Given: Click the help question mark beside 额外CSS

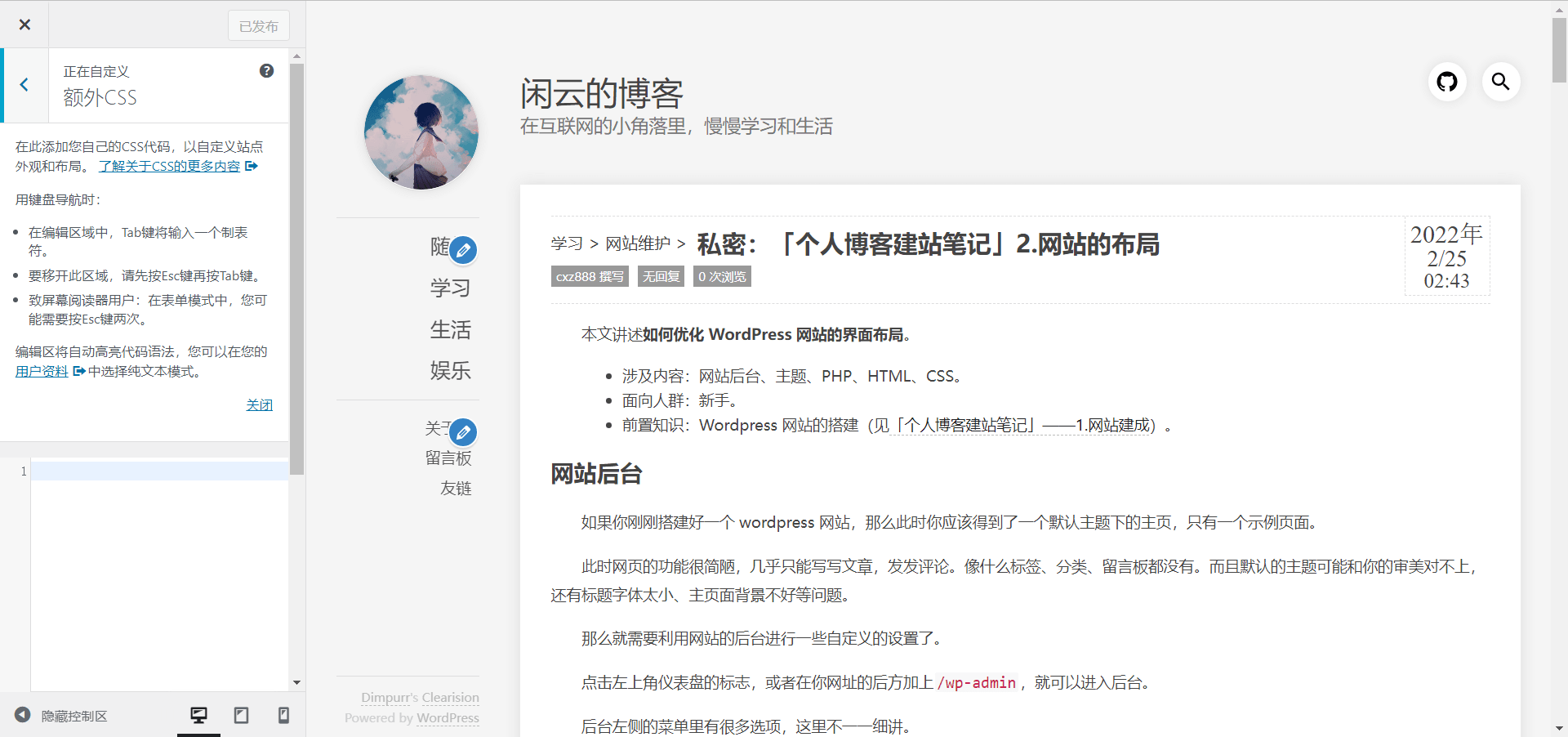Looking at the screenshot, I should pyautogui.click(x=265, y=70).
